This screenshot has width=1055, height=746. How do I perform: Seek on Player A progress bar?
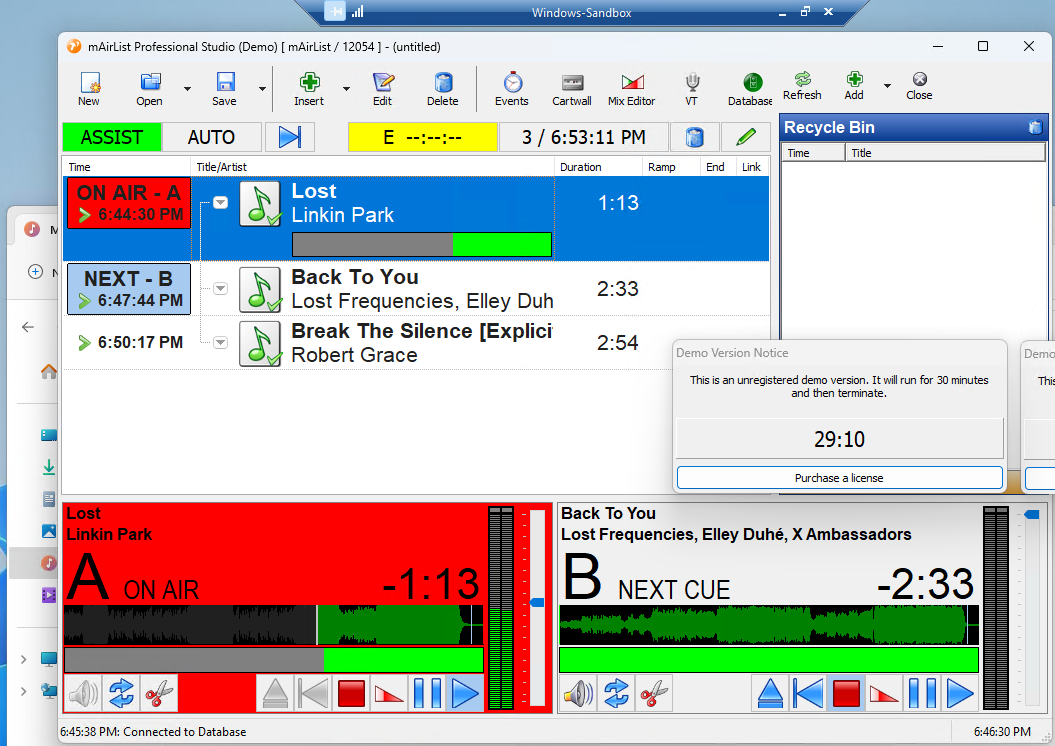pyautogui.click(x=274, y=660)
